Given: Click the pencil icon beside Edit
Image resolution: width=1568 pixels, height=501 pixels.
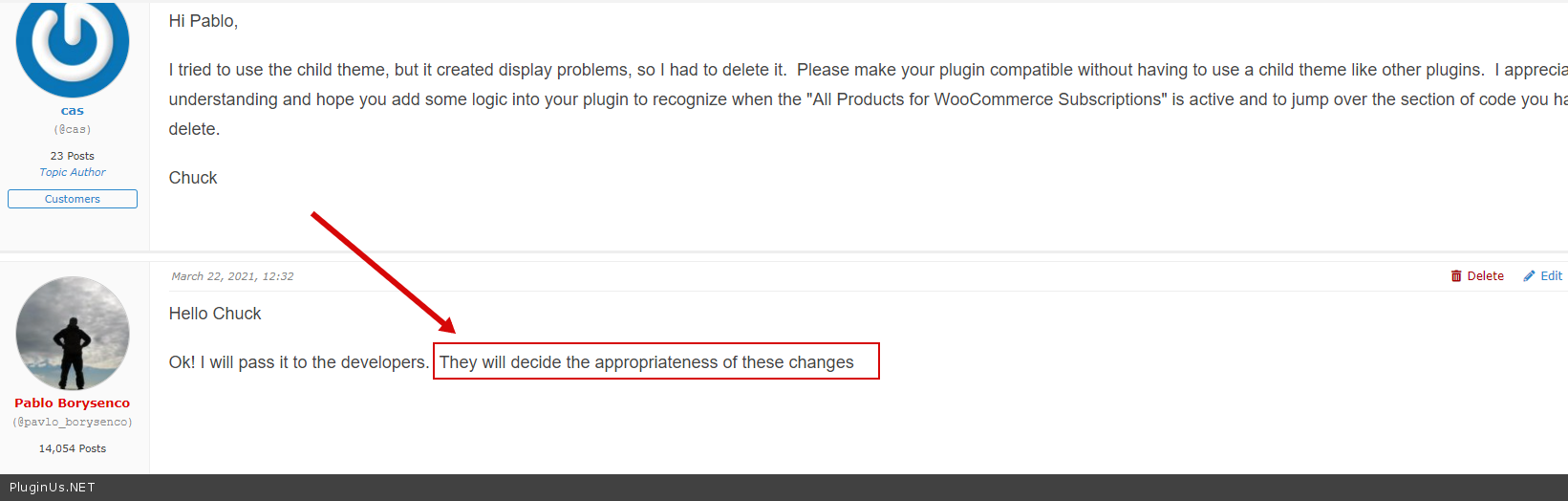Looking at the screenshot, I should (1529, 276).
